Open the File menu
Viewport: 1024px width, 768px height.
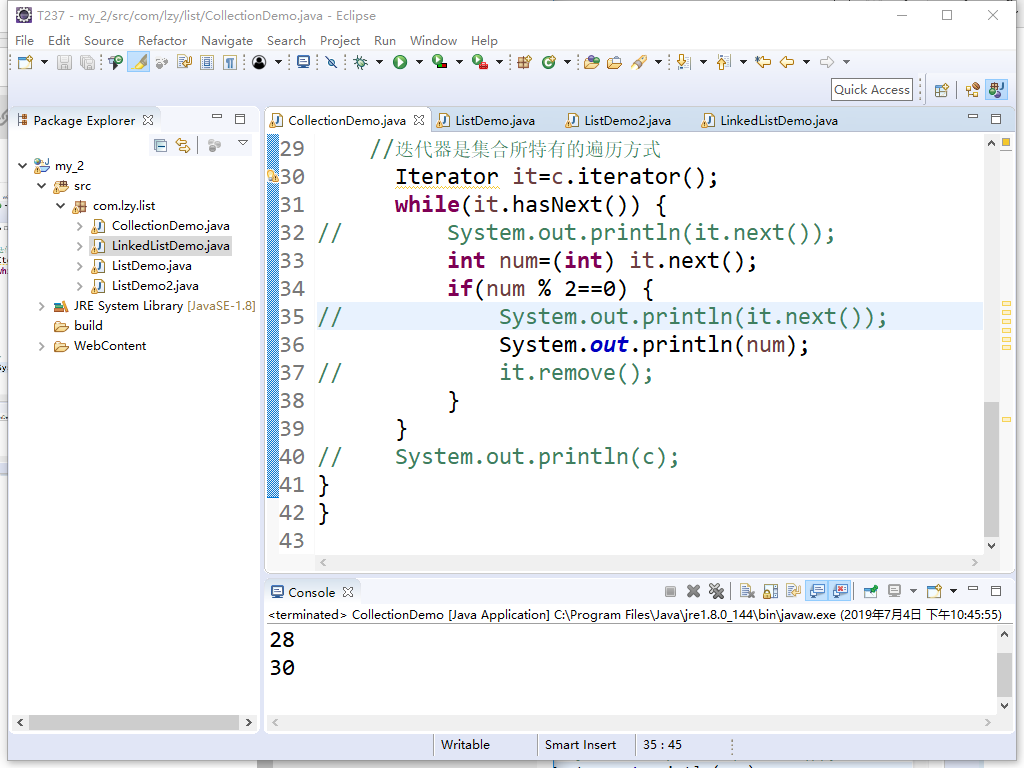pyautogui.click(x=24, y=40)
